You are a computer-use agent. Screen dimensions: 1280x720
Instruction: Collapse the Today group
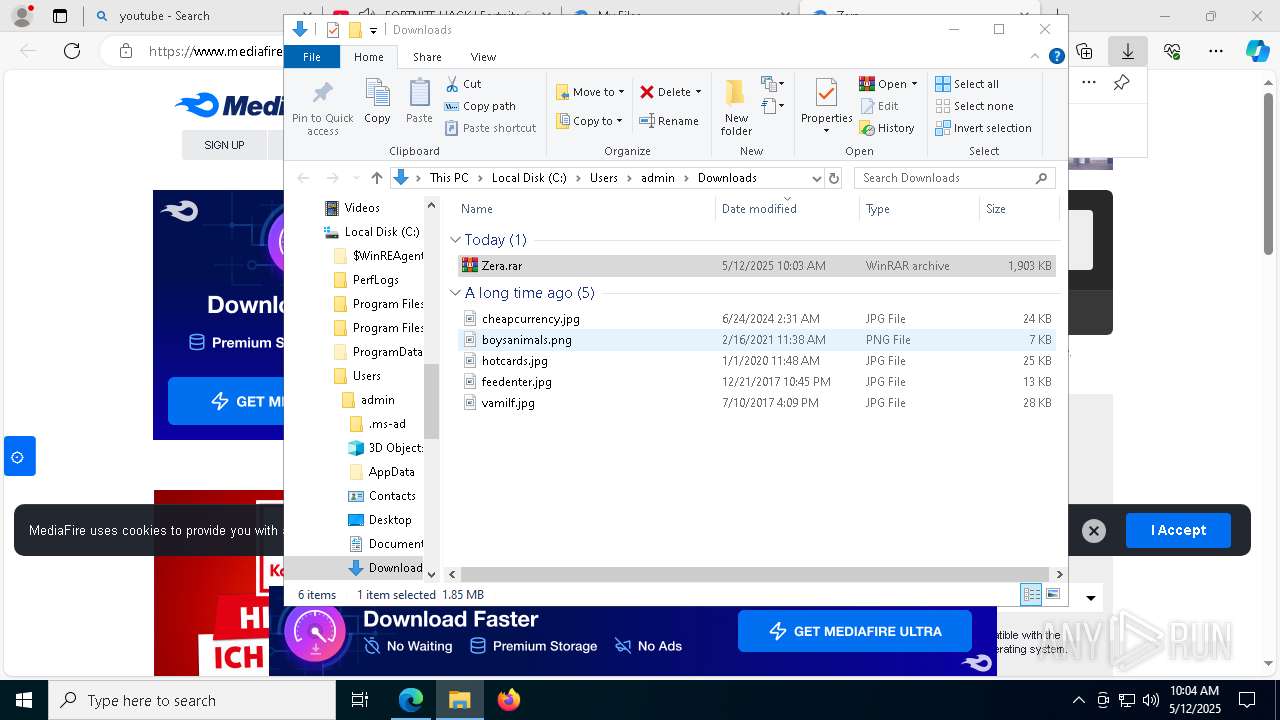coord(455,240)
